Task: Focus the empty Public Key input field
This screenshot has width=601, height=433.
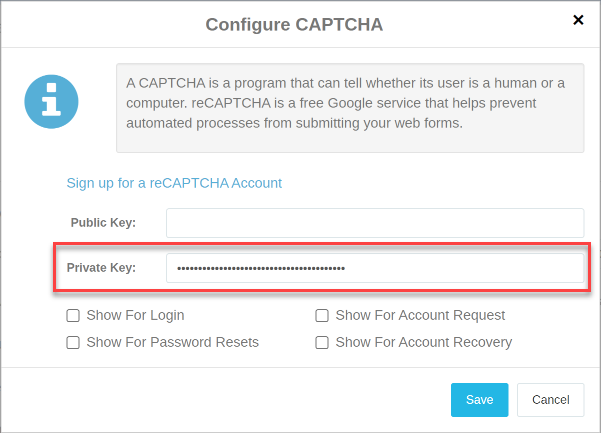Action: point(375,223)
